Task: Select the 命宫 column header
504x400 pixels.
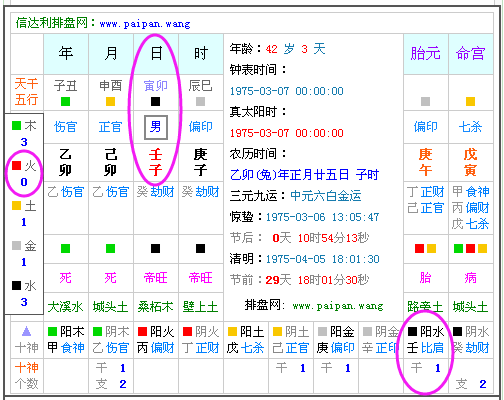Action: click(470, 53)
